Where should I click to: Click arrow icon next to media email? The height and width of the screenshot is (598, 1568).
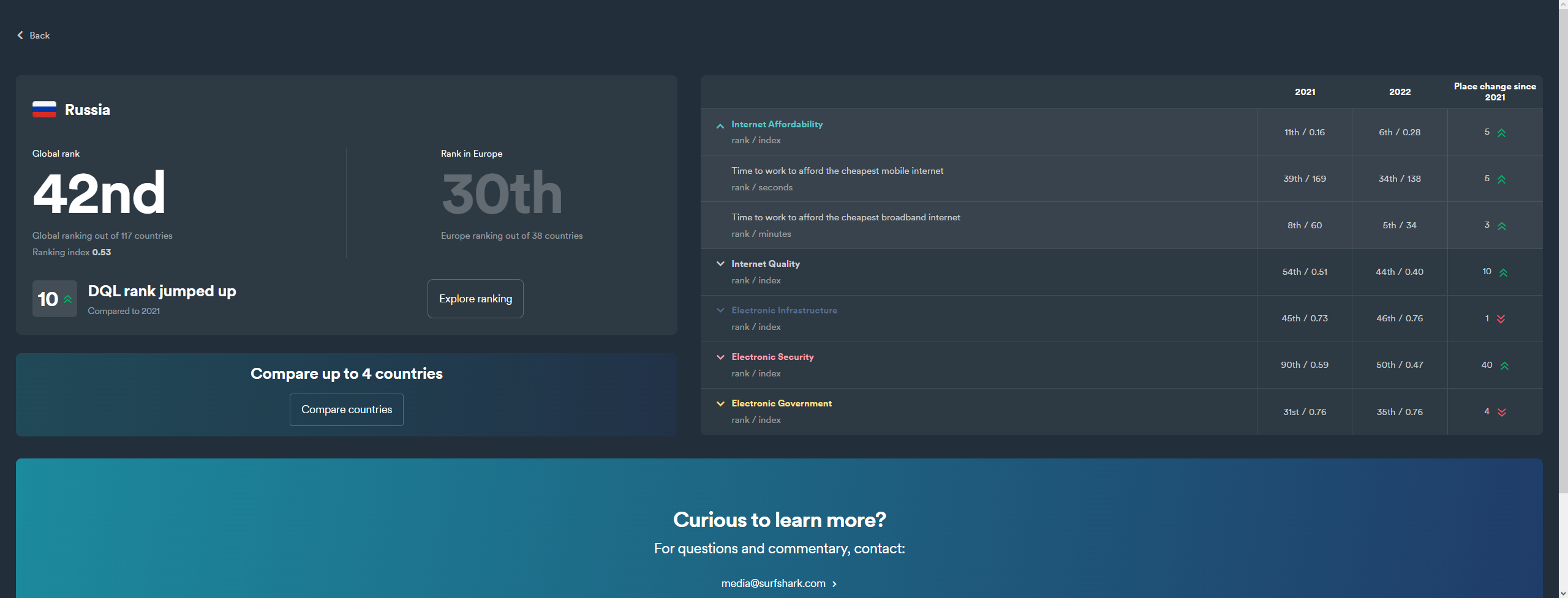tap(834, 584)
